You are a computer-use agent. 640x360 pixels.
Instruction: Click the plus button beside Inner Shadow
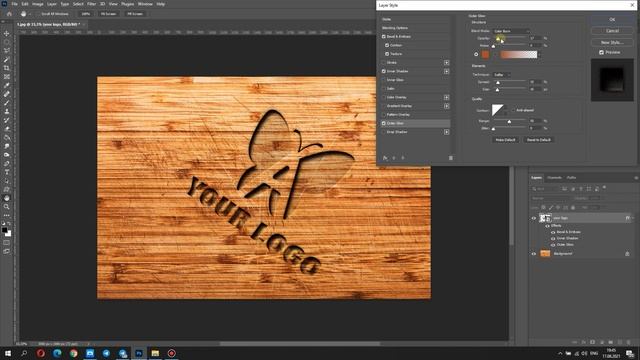coord(447,71)
